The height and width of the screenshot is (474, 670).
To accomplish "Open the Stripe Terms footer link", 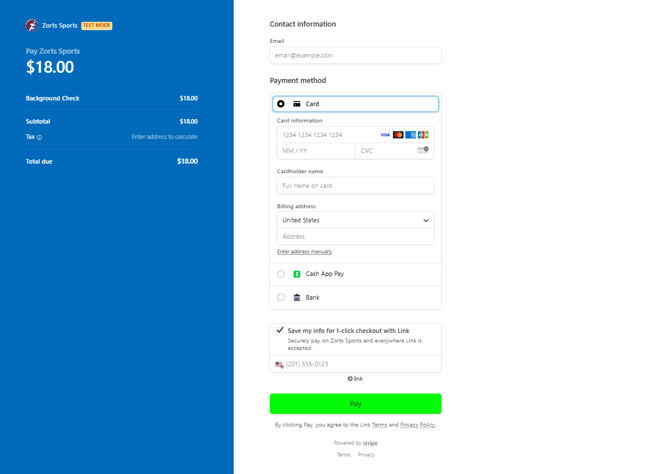I will [343, 455].
